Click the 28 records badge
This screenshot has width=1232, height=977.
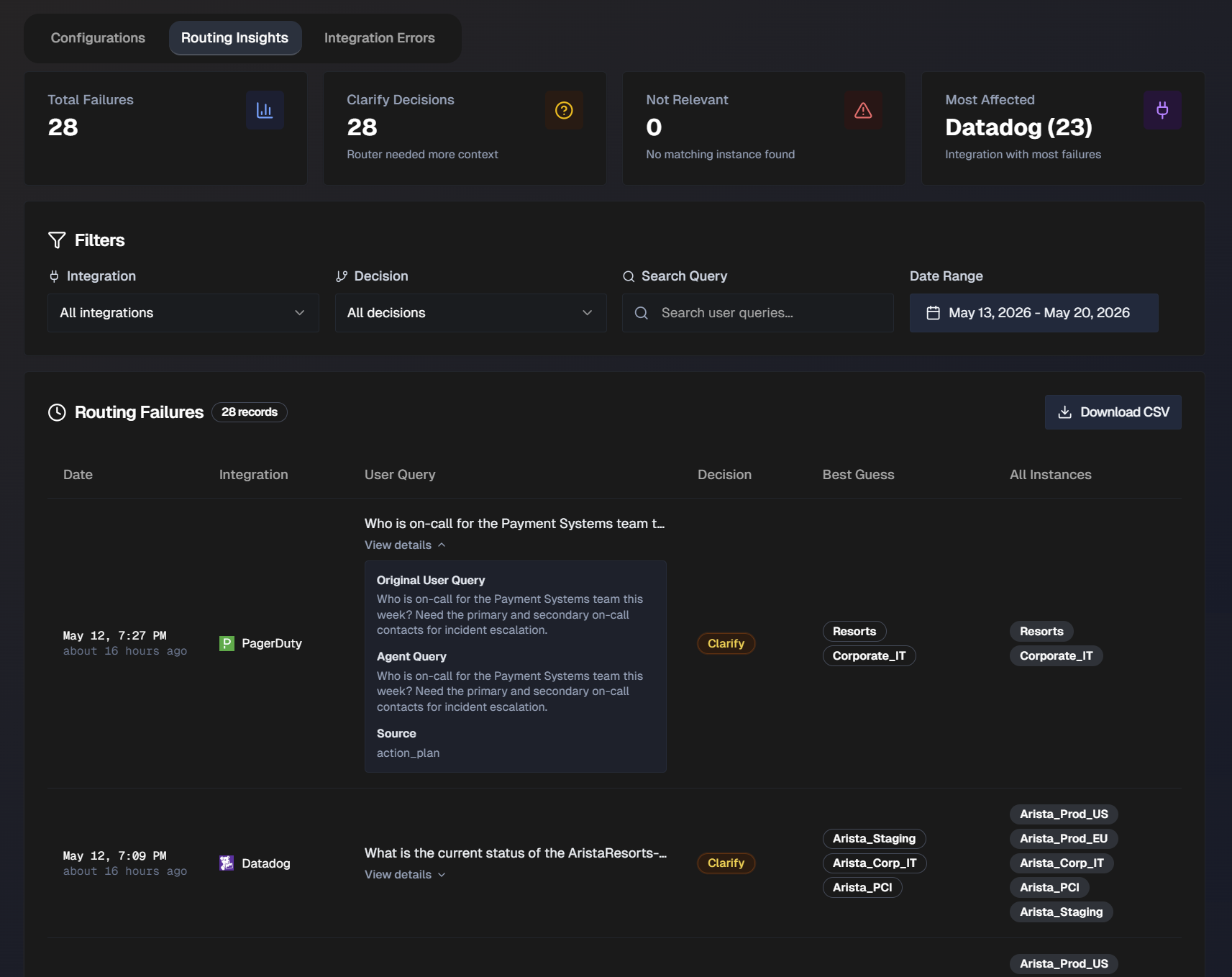[x=250, y=412]
